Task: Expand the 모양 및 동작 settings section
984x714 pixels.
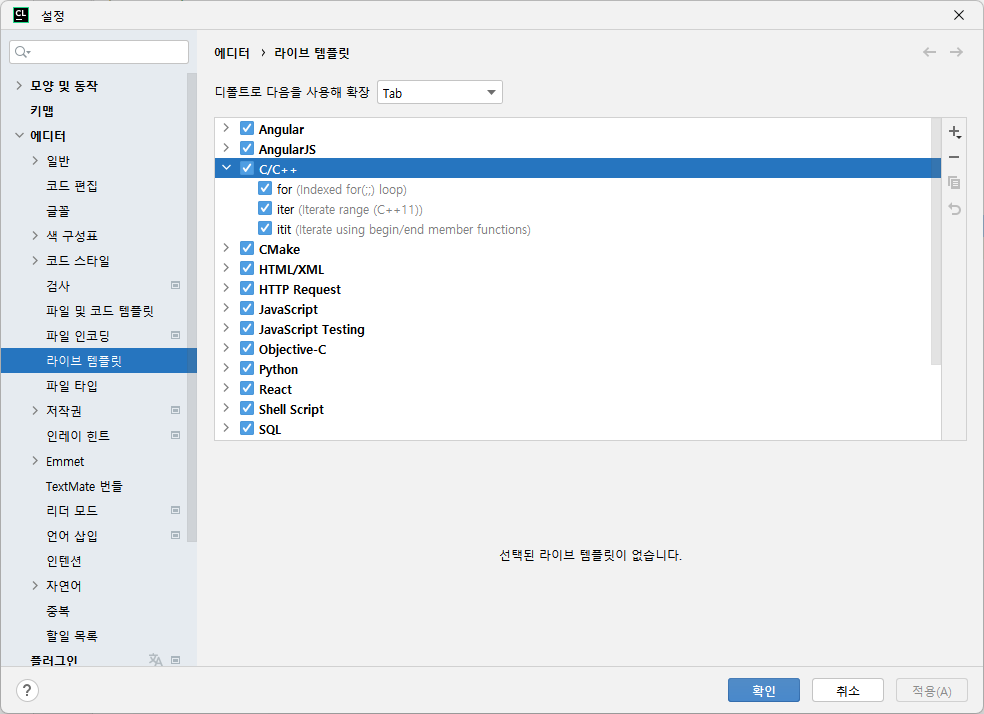Action: pyautogui.click(x=19, y=85)
